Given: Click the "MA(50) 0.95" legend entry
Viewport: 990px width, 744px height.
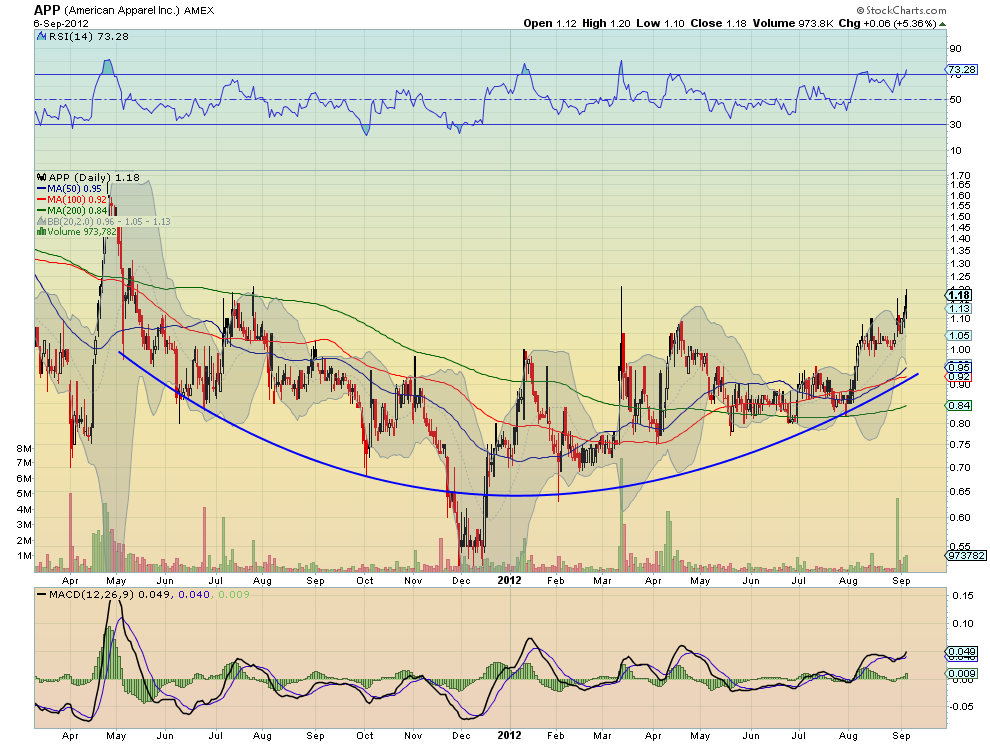Looking at the screenshot, I should point(74,189).
